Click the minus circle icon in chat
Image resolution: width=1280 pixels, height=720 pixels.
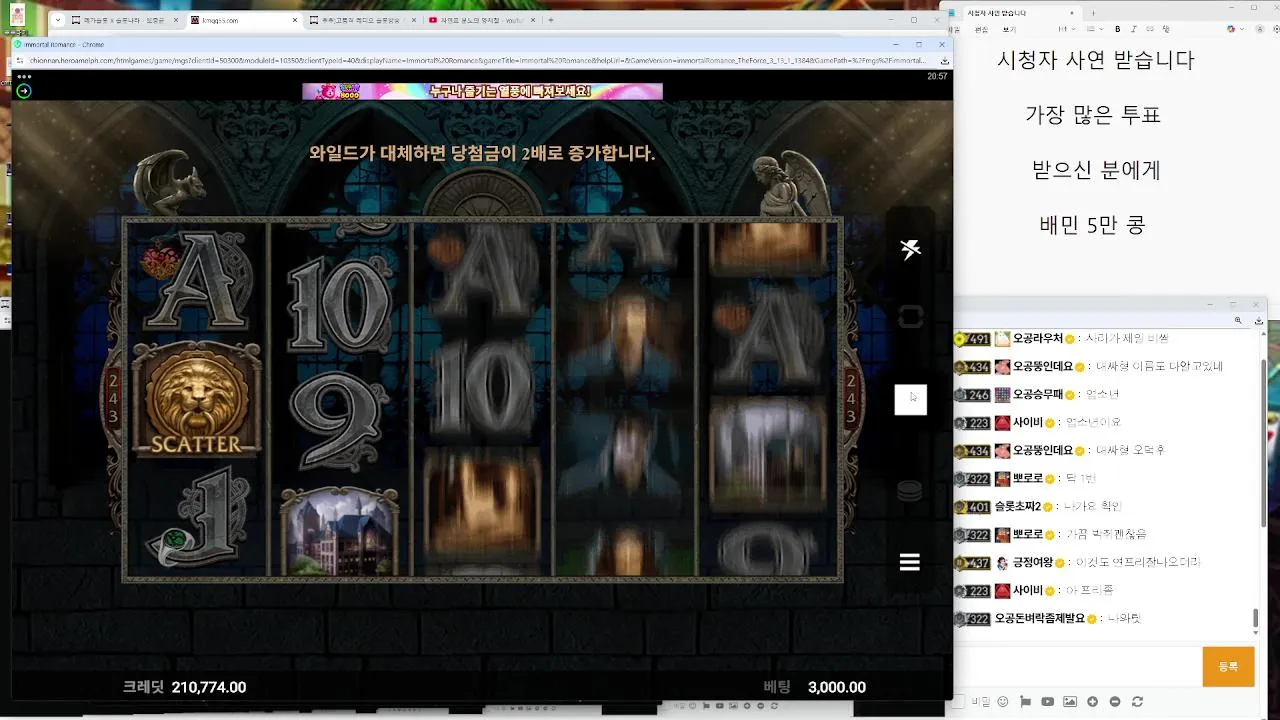1115,702
